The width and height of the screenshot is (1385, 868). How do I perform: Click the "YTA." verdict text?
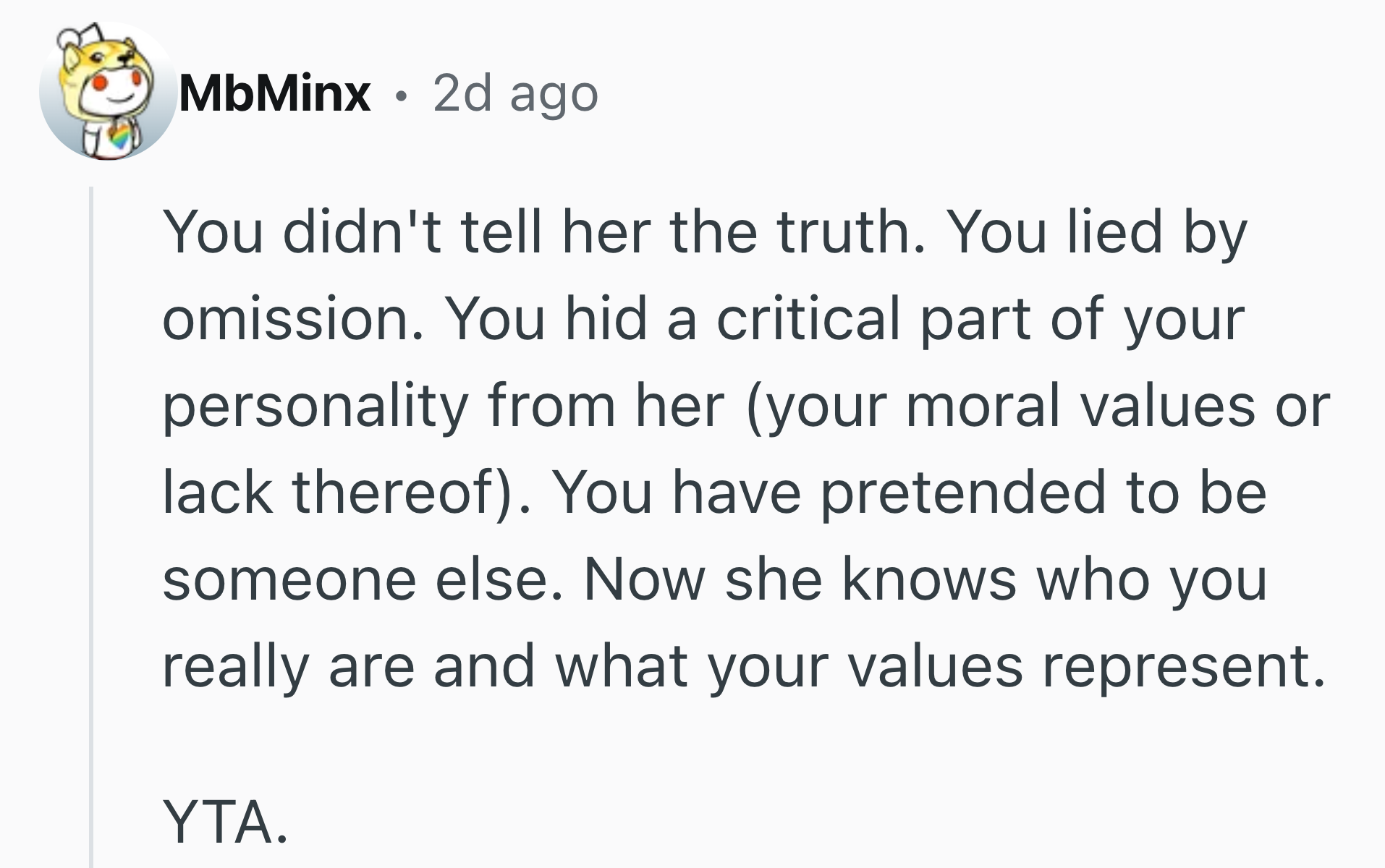coord(225,822)
